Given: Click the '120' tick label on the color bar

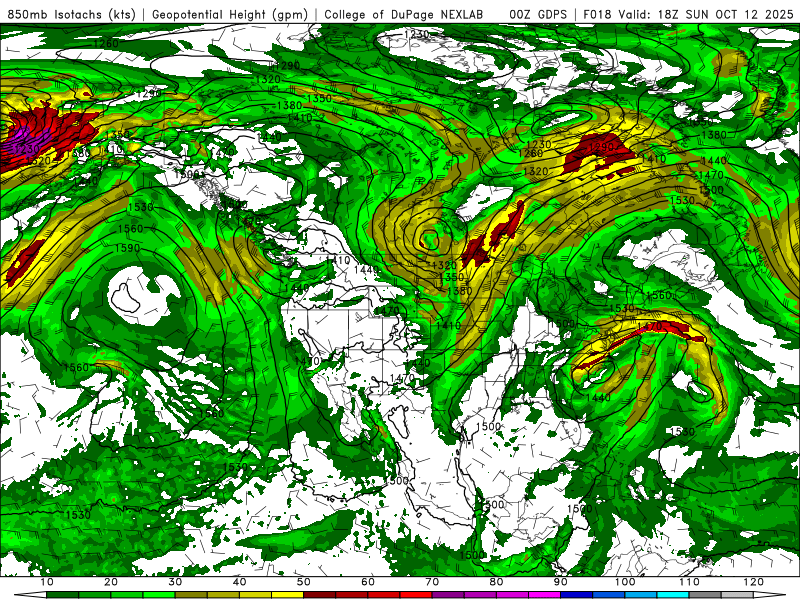Looking at the screenshot, I should point(754,582).
